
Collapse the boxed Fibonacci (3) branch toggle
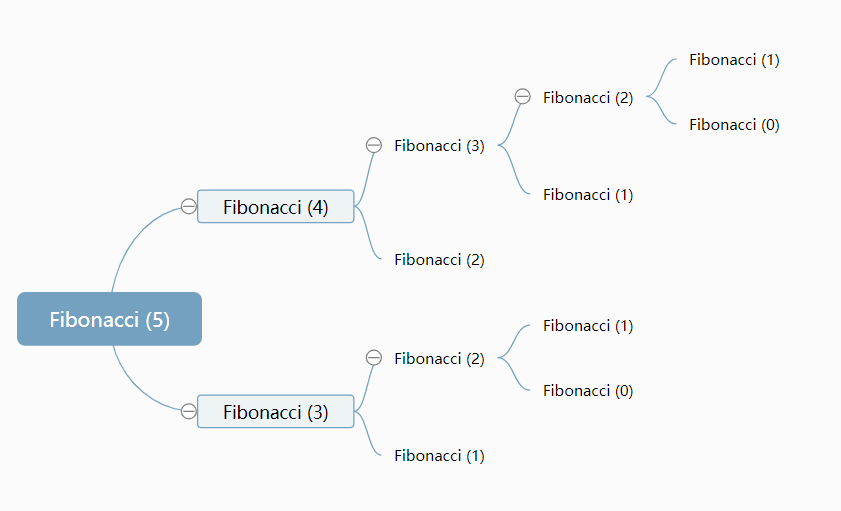point(189,411)
